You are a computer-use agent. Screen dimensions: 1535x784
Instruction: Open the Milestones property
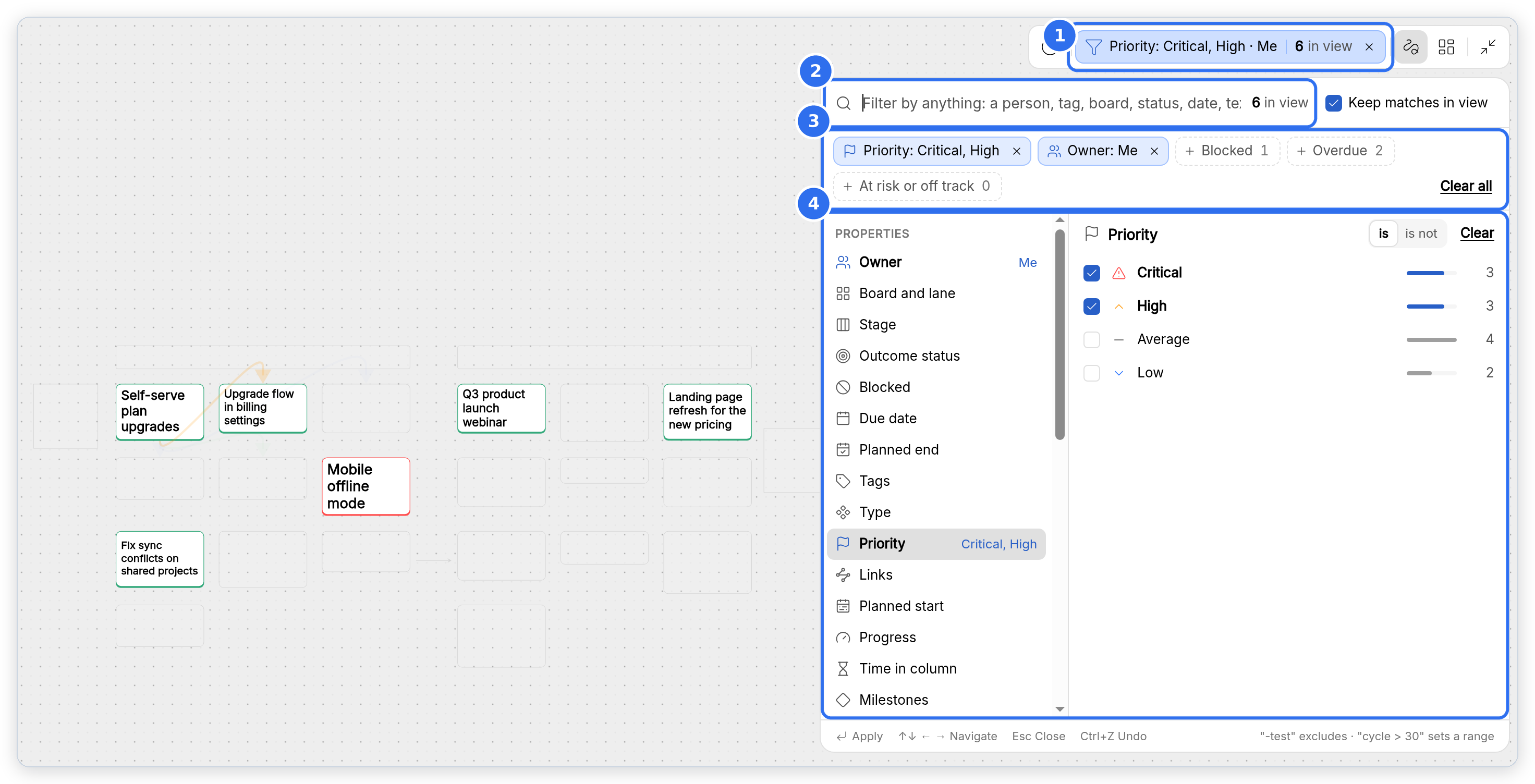(x=936, y=700)
